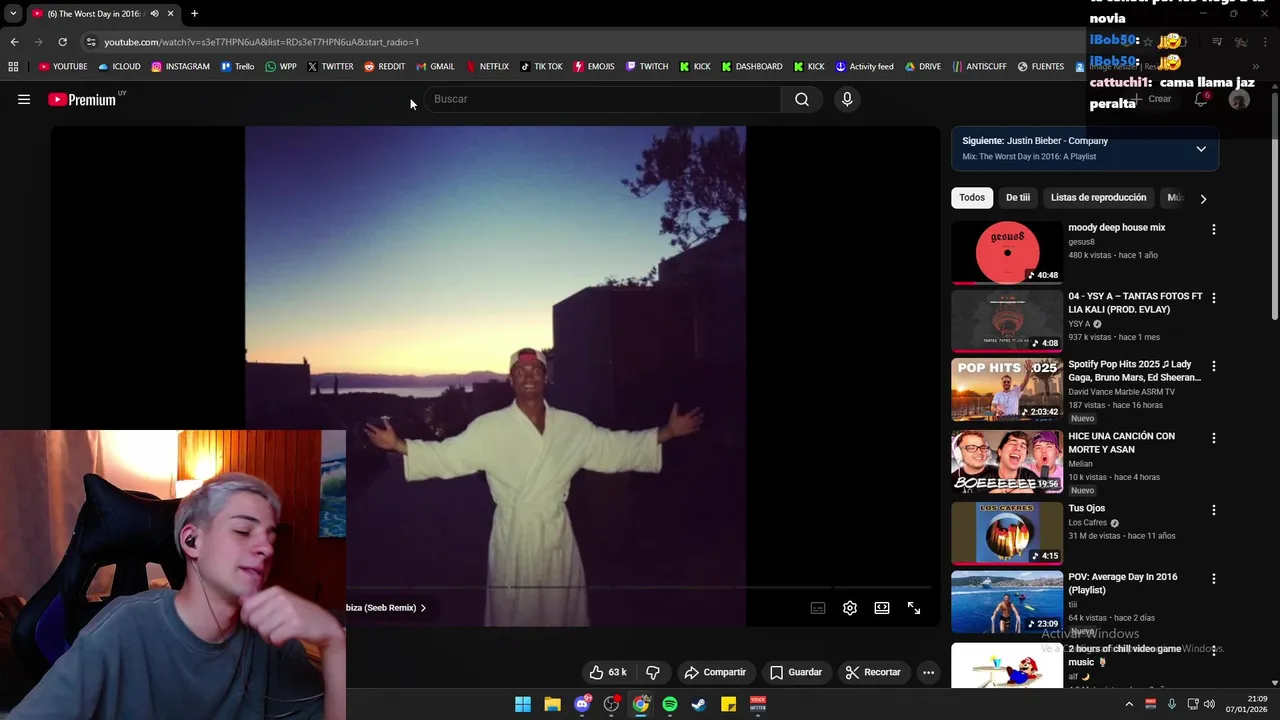Viewport: 1280px width, 720px height.
Task: Open the YouTube guide hamburger menu
Action: pyautogui.click(x=24, y=99)
